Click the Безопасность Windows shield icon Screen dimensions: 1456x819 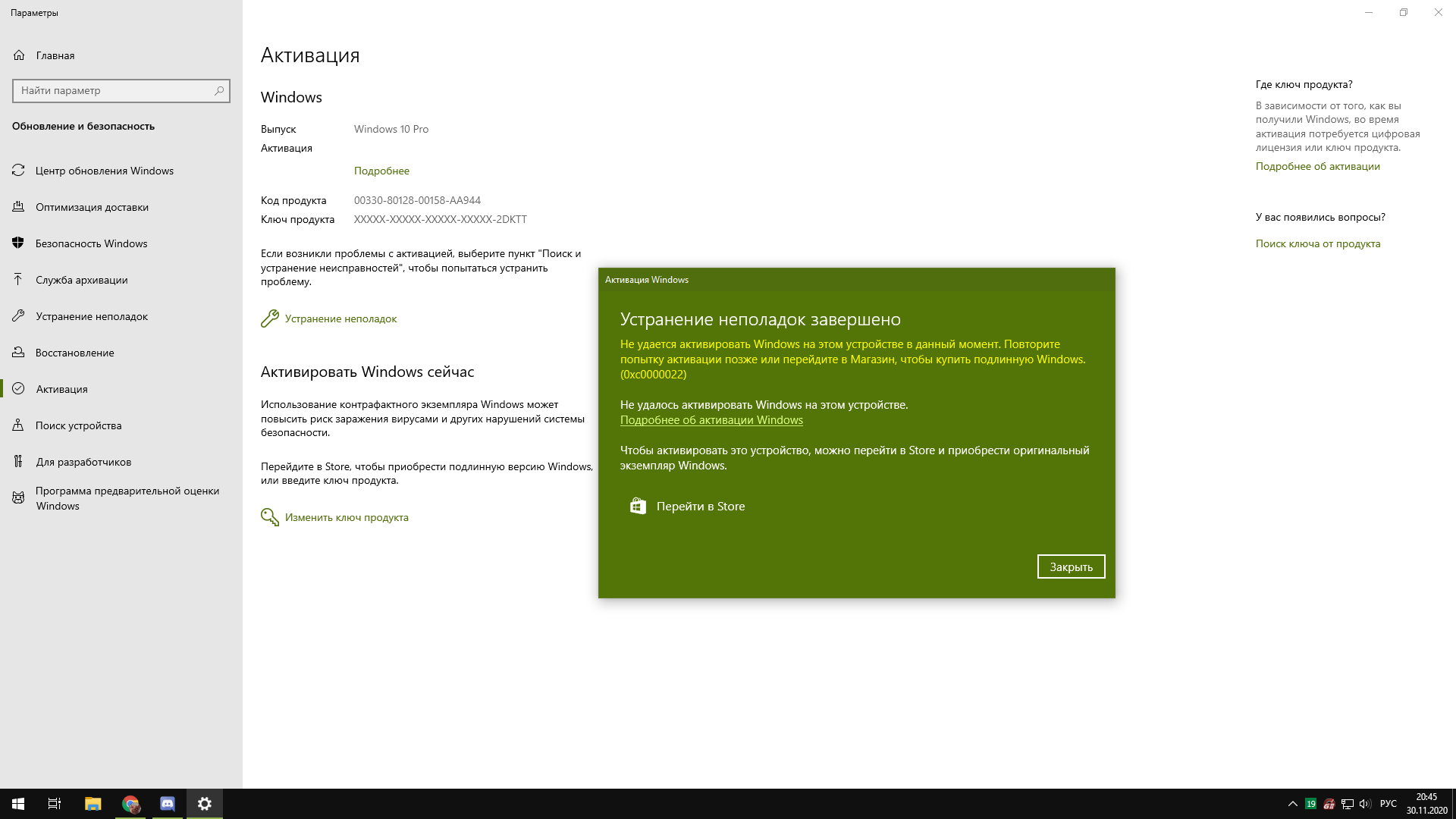[x=19, y=243]
